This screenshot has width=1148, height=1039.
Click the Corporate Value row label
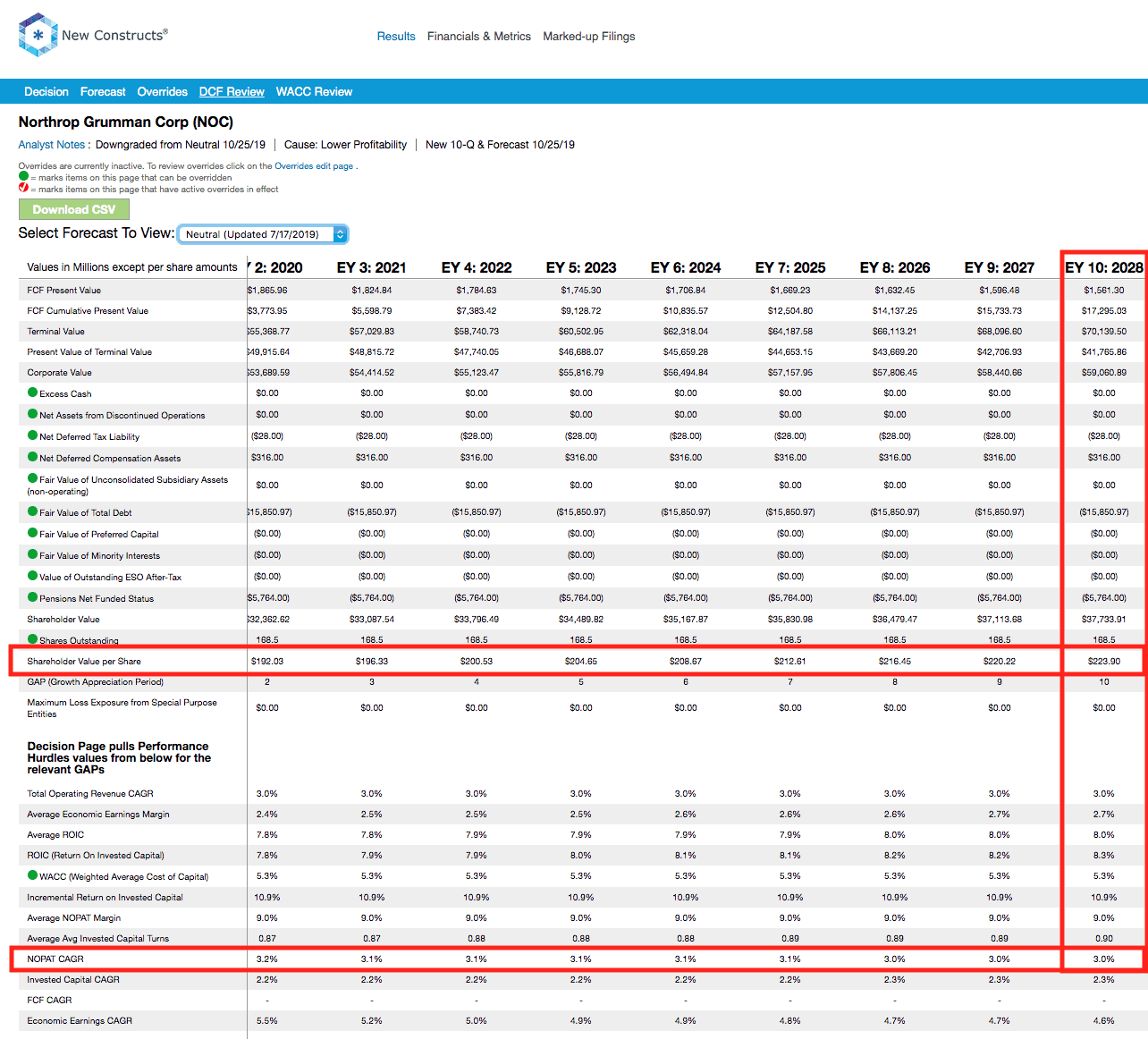[59, 373]
